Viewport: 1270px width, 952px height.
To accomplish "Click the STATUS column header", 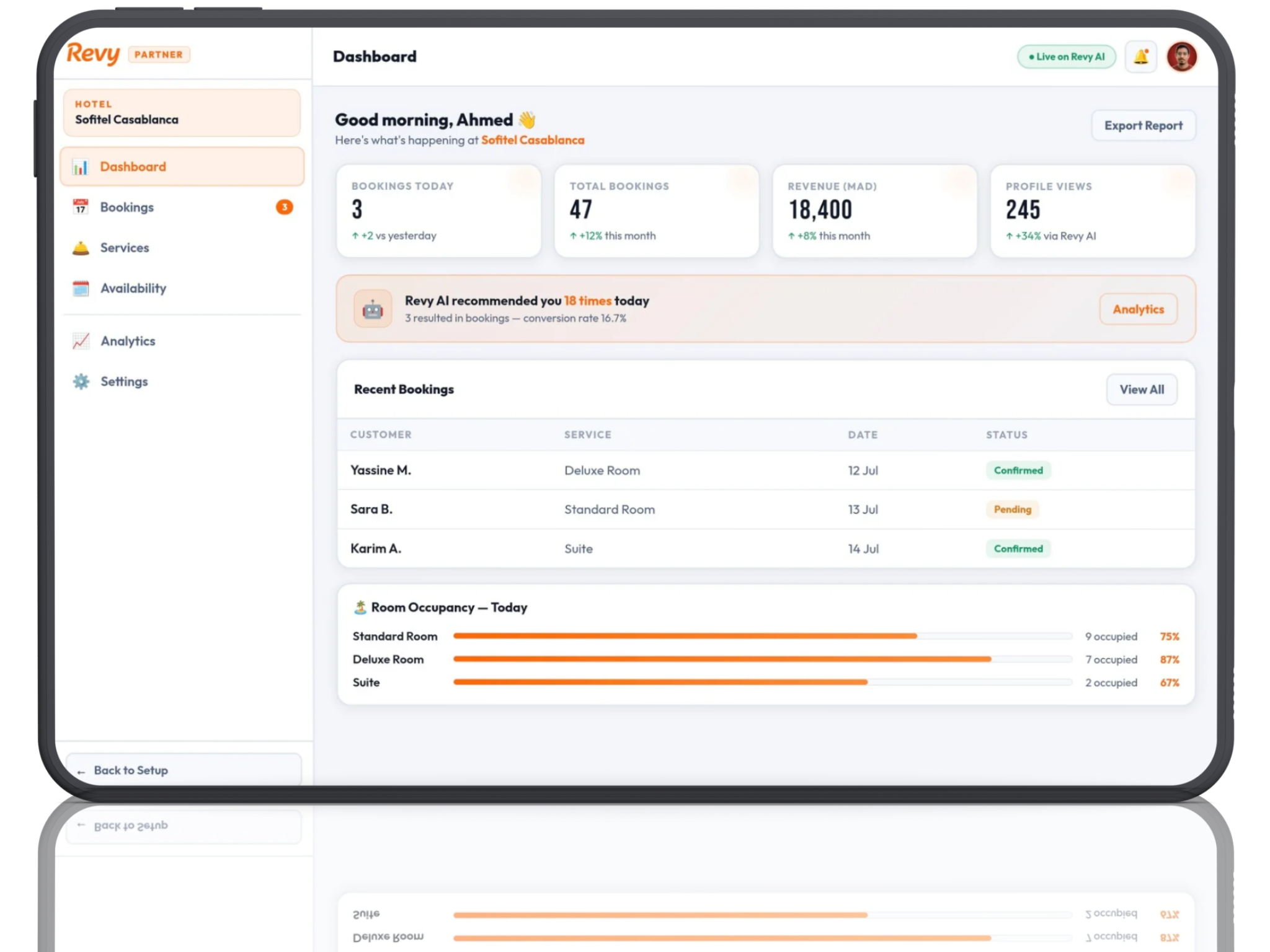I will point(1006,434).
